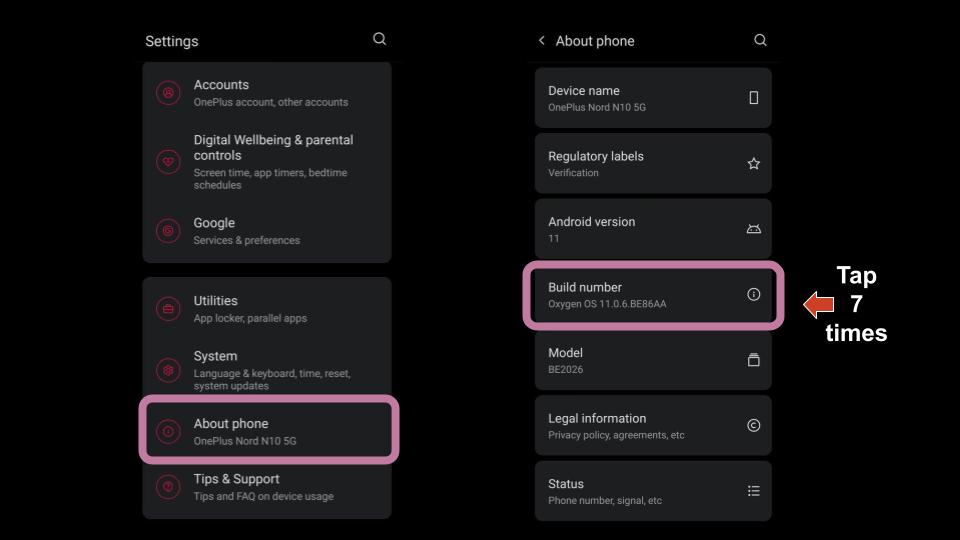Viewport: 960px width, 540px height.
Task: Tap the info icon beside Build number
Action: (754, 294)
